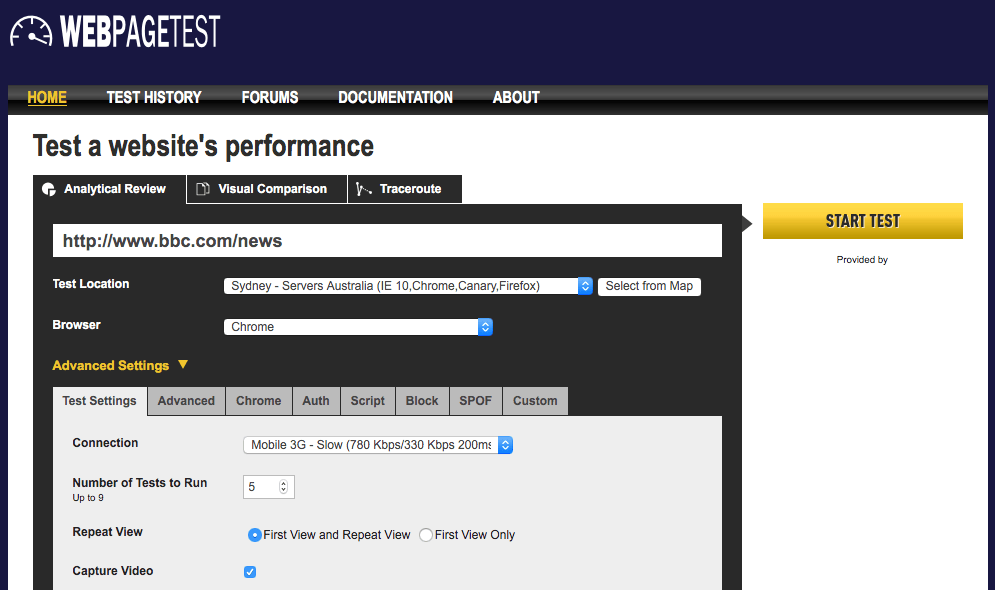Open the Test History page
This screenshot has height=590, width=995.
(154, 98)
